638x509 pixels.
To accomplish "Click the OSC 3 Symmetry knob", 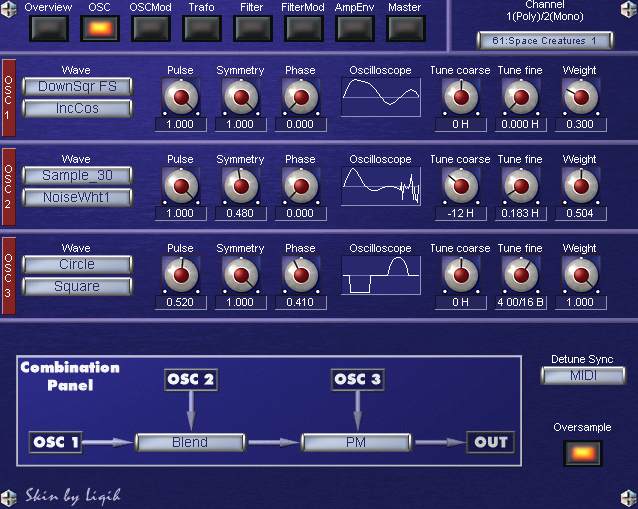I will pos(240,275).
